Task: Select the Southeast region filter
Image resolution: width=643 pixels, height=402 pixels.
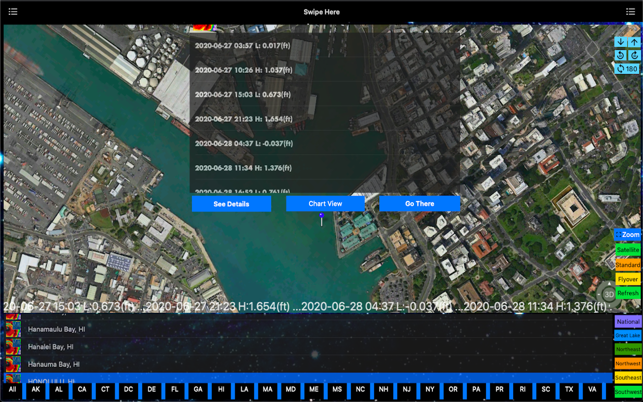Action: click(628, 377)
